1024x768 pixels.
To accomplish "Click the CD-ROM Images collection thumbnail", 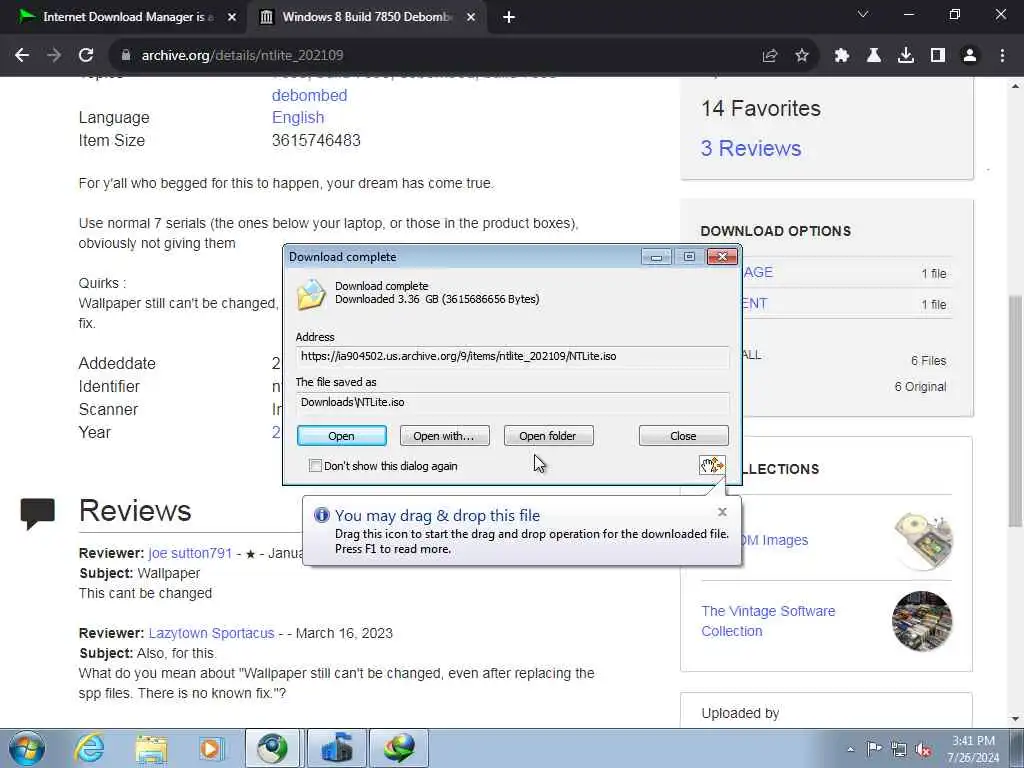I will (922, 541).
